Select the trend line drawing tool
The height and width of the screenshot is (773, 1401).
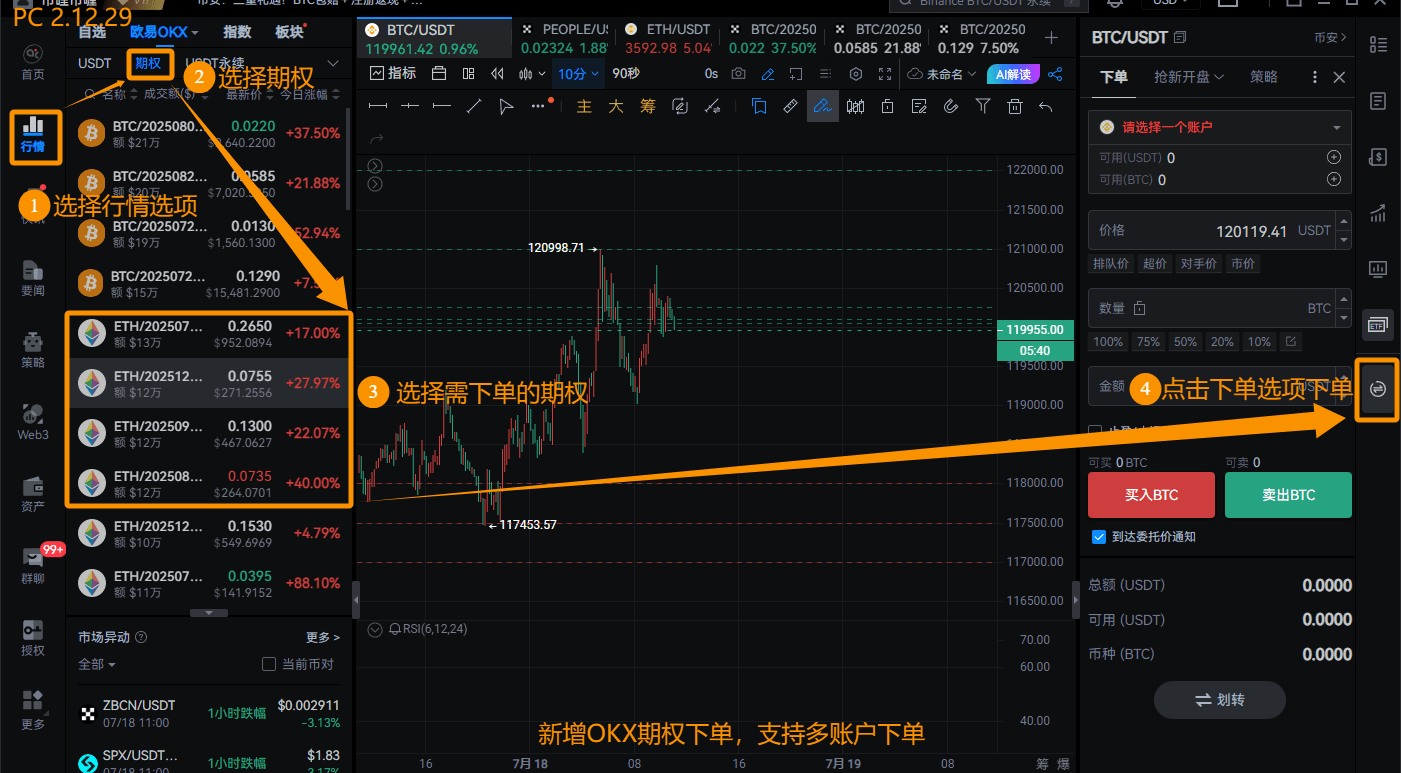click(474, 105)
